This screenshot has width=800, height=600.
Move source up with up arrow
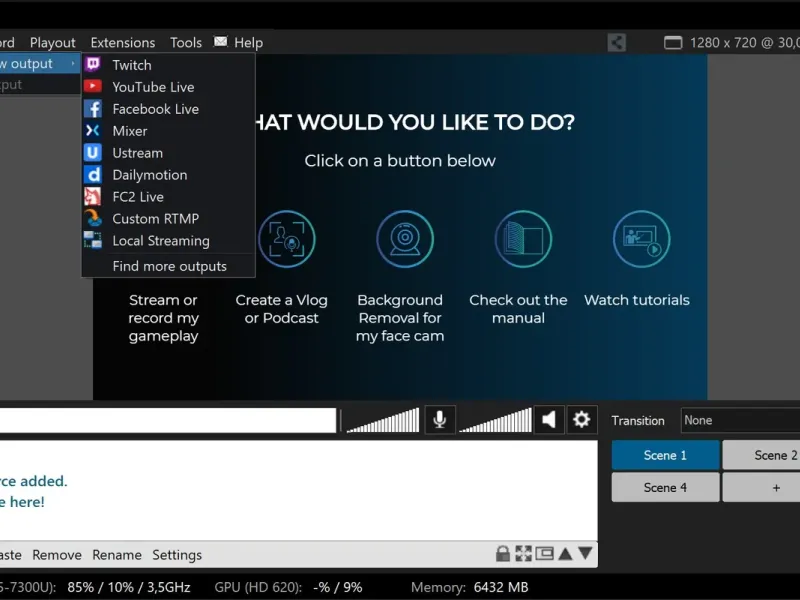tap(565, 554)
